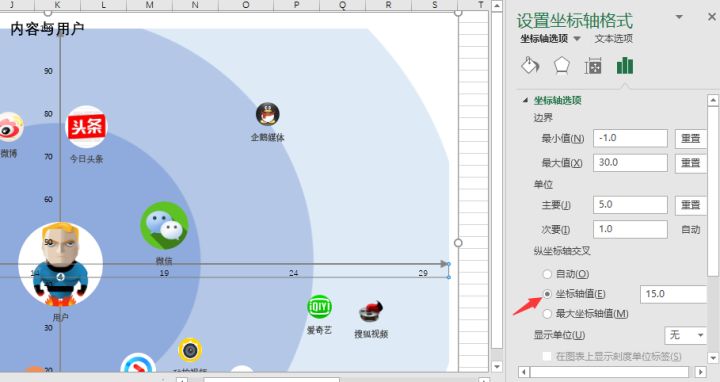Select the 微博 icon in the chart

click(10, 128)
